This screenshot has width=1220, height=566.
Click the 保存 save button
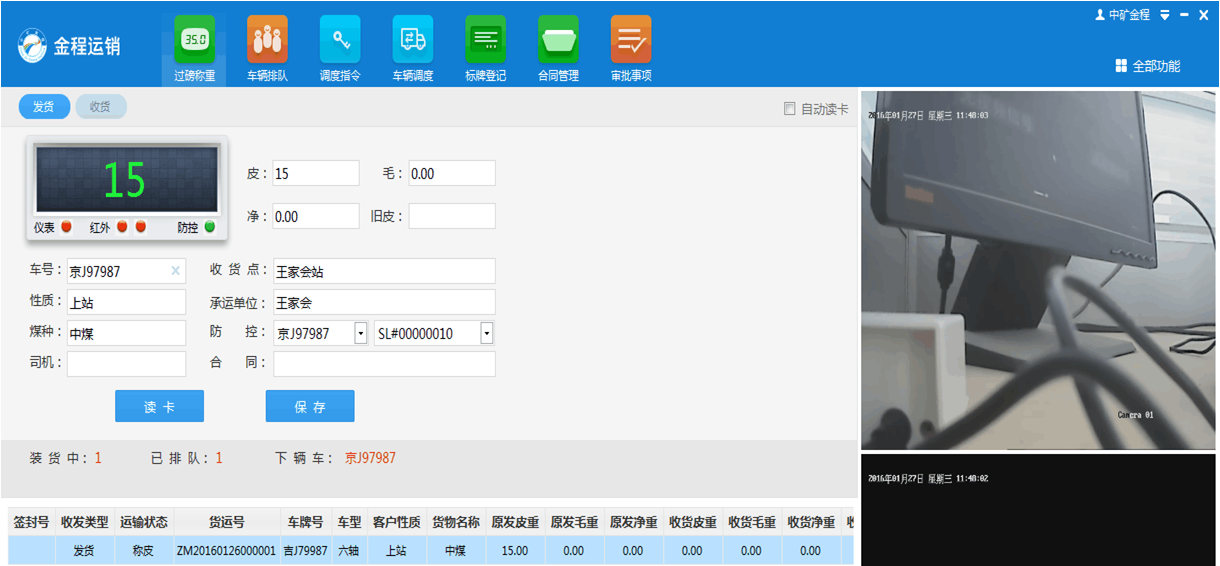(x=310, y=407)
